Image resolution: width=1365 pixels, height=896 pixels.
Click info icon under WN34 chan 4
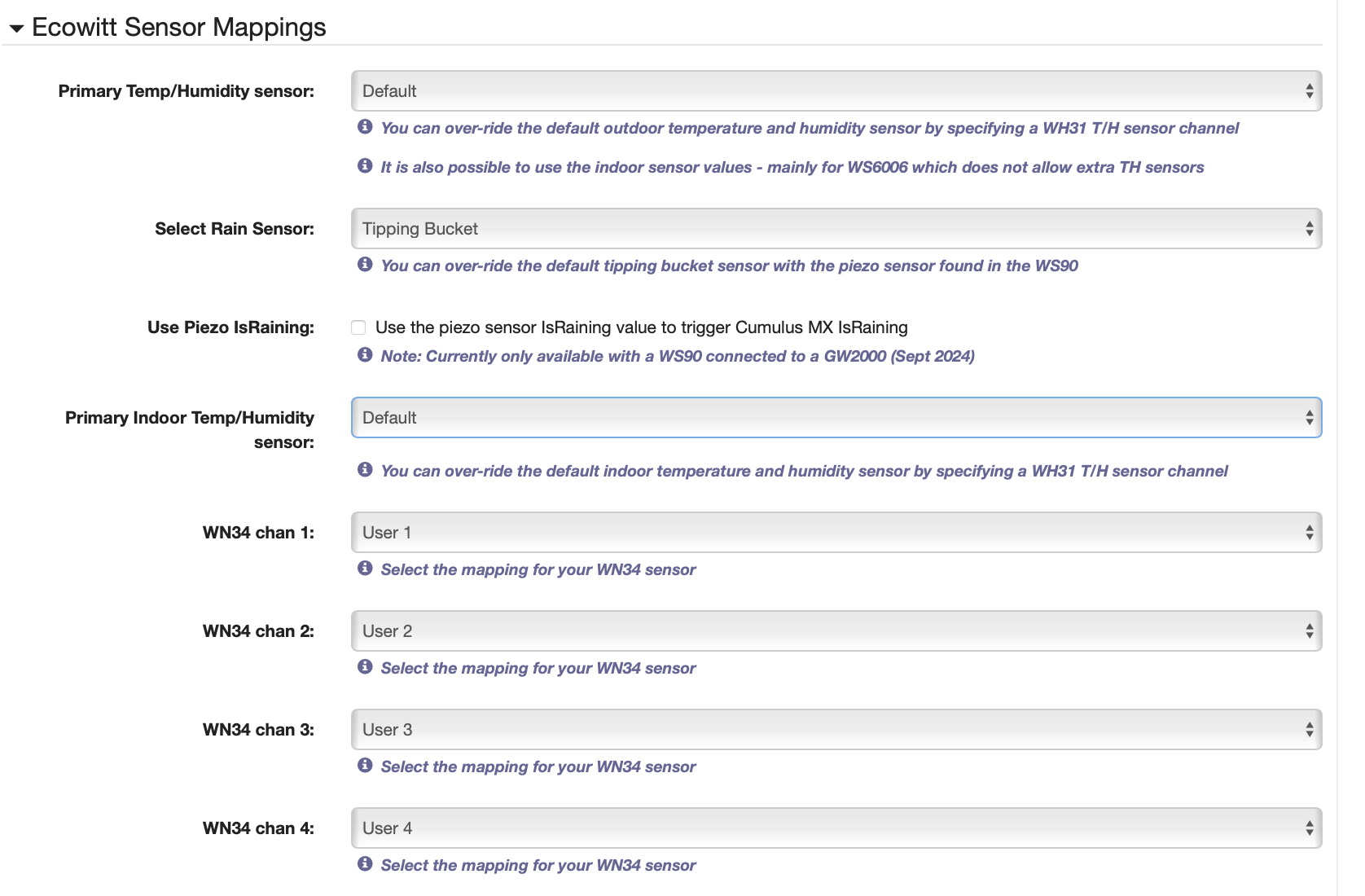pyautogui.click(x=365, y=864)
